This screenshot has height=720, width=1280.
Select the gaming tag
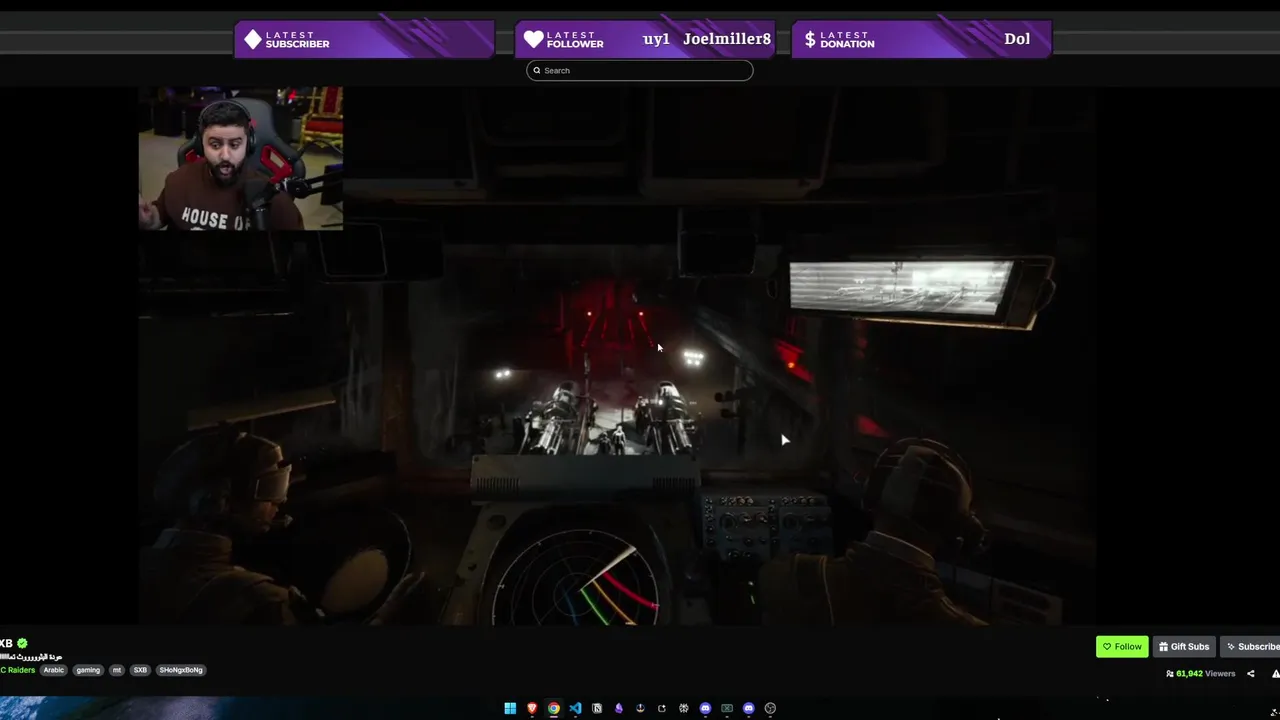pos(88,670)
